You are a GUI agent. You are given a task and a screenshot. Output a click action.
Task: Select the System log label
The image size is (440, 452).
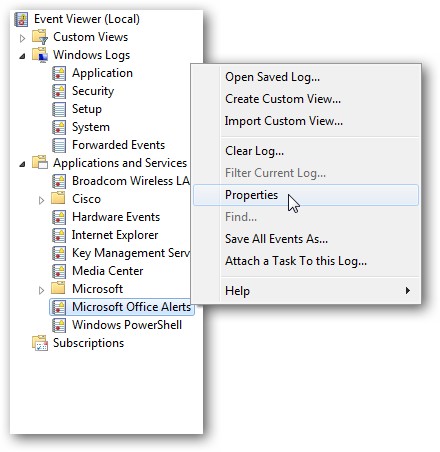click(91, 127)
